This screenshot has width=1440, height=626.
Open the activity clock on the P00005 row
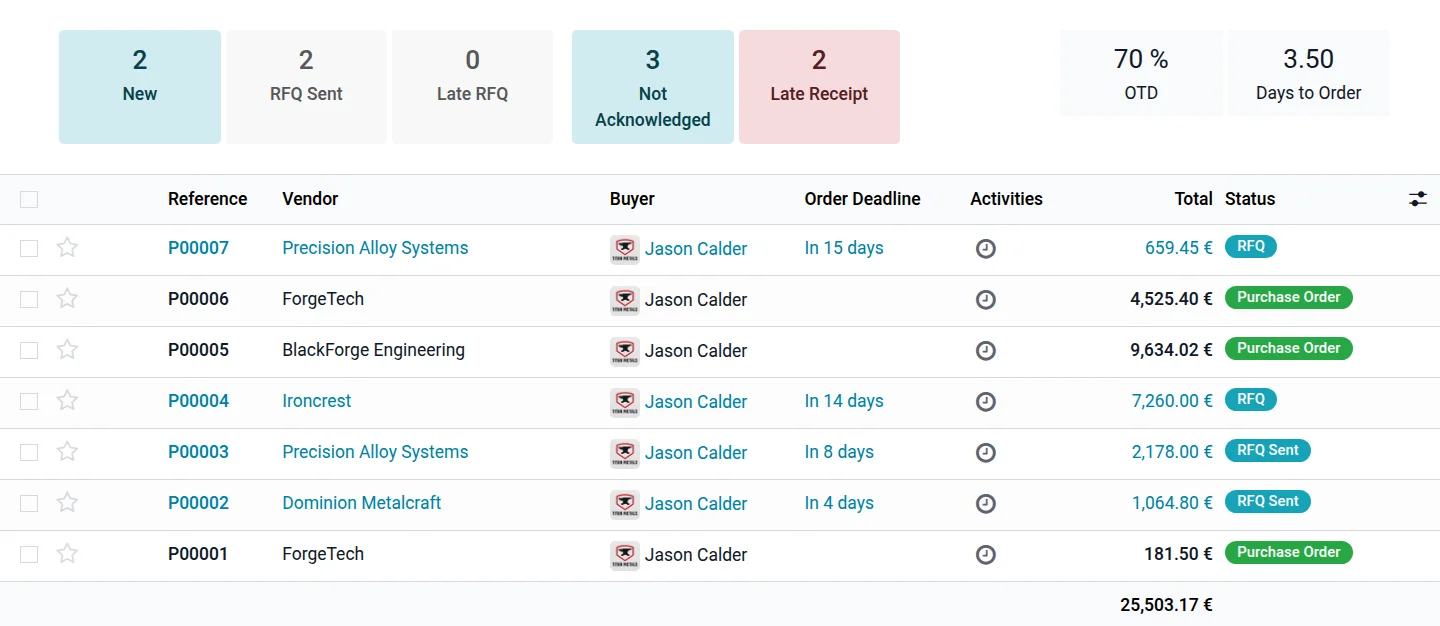[985, 351]
